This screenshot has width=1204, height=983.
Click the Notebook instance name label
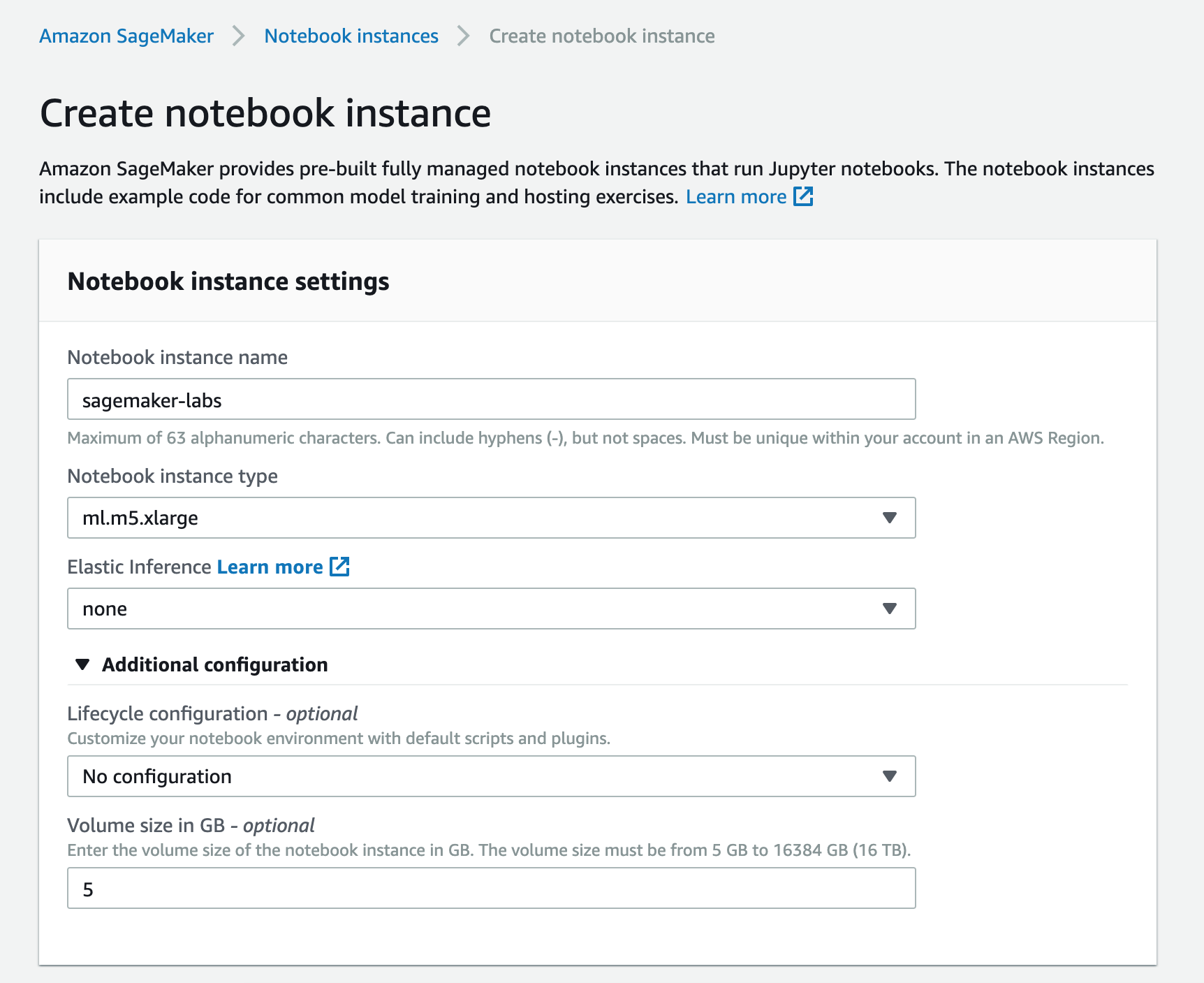point(177,357)
